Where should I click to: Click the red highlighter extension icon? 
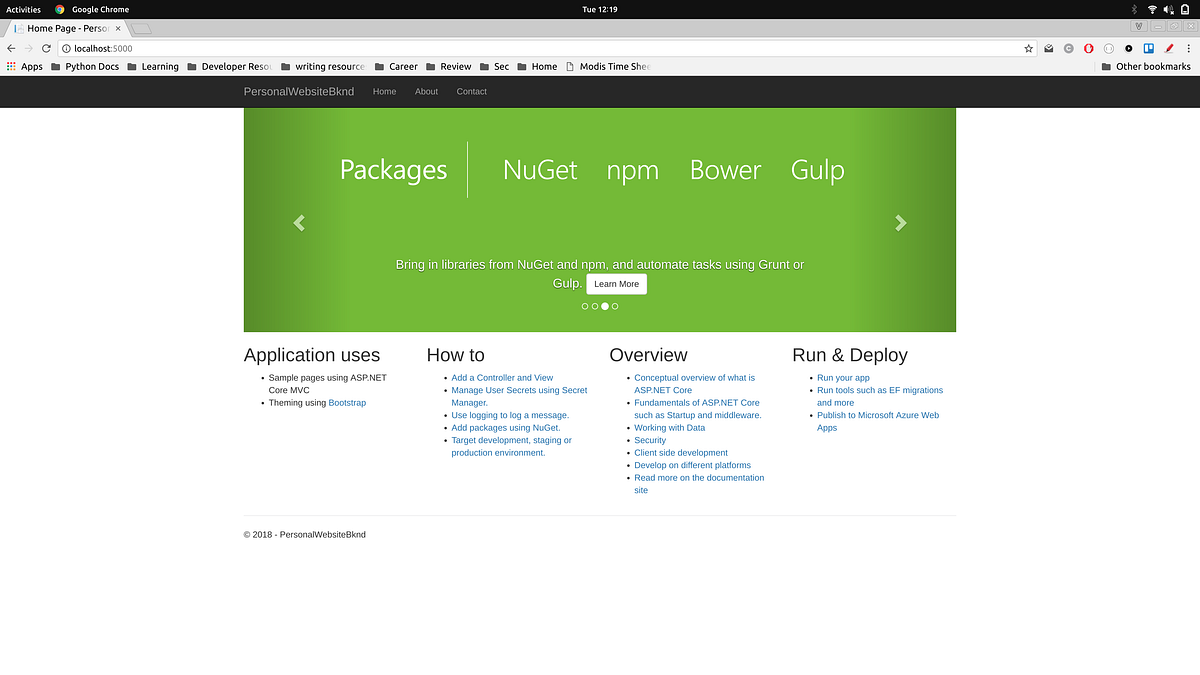pos(1169,48)
